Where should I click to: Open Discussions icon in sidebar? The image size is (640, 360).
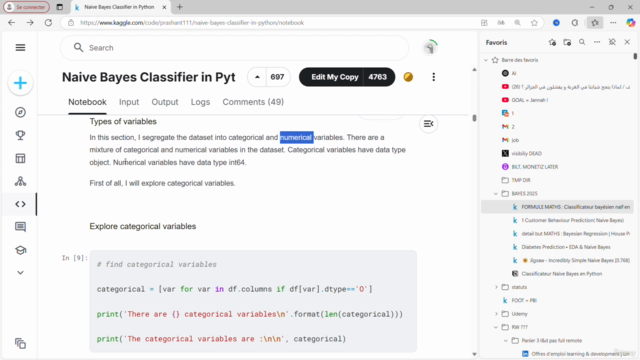(x=20, y=227)
